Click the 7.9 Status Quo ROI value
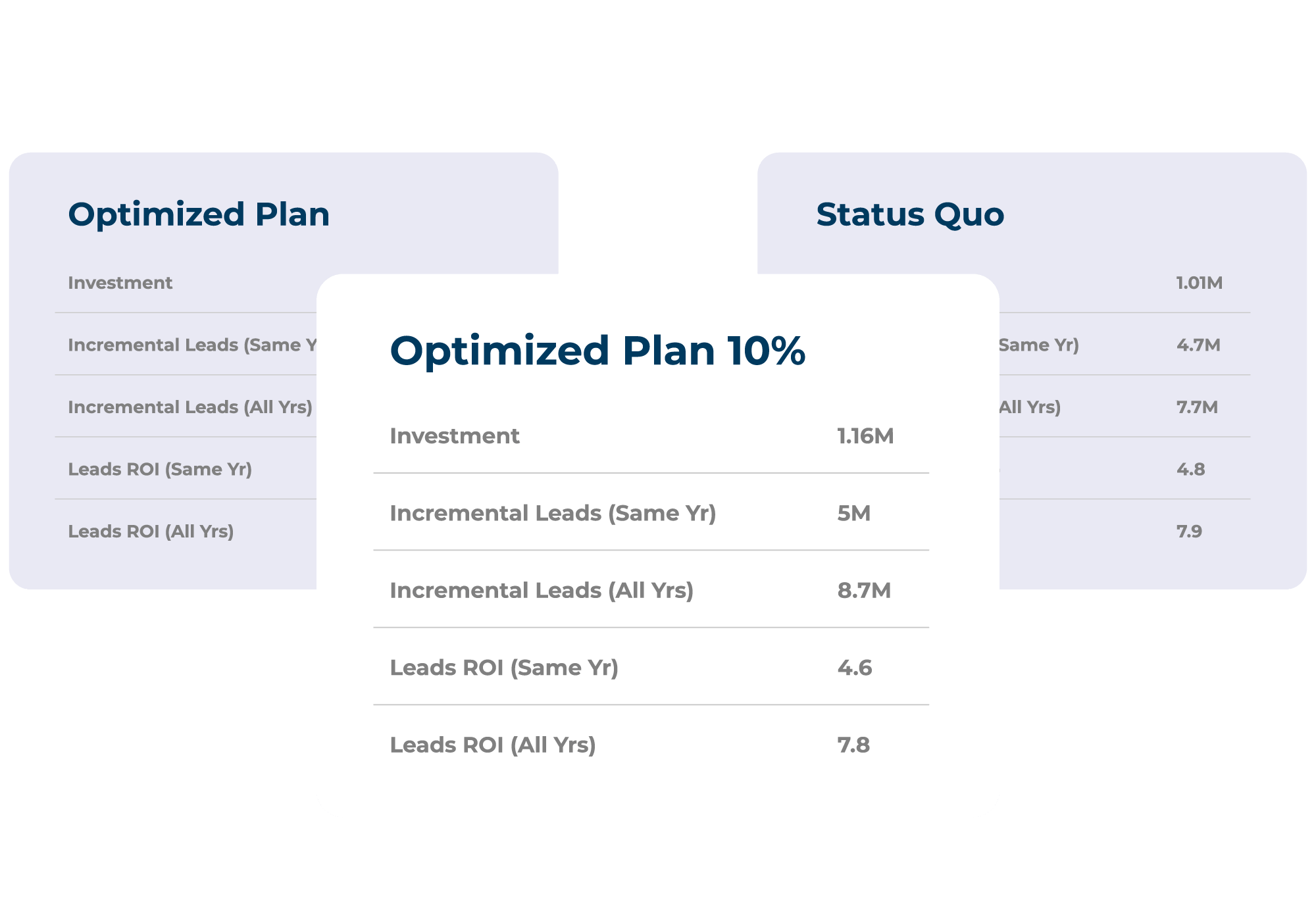This screenshot has height=921, width=1316. [x=1189, y=532]
